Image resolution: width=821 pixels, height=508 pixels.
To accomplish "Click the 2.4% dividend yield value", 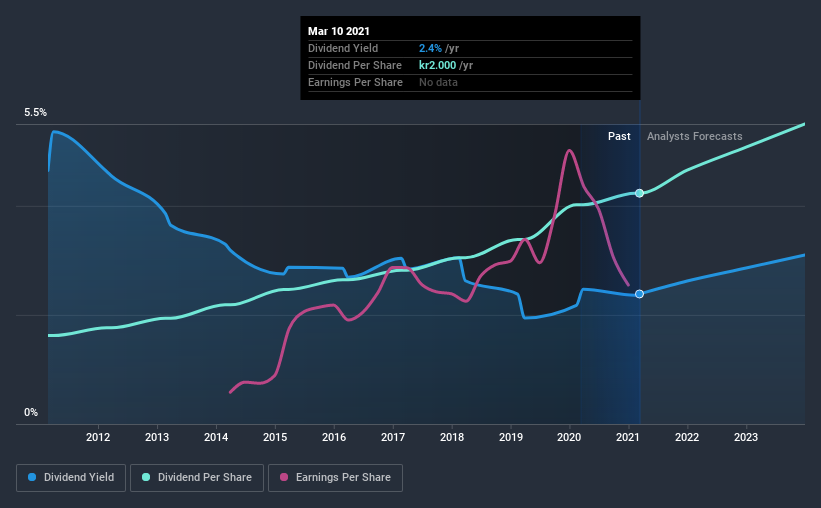I will pyautogui.click(x=430, y=48).
